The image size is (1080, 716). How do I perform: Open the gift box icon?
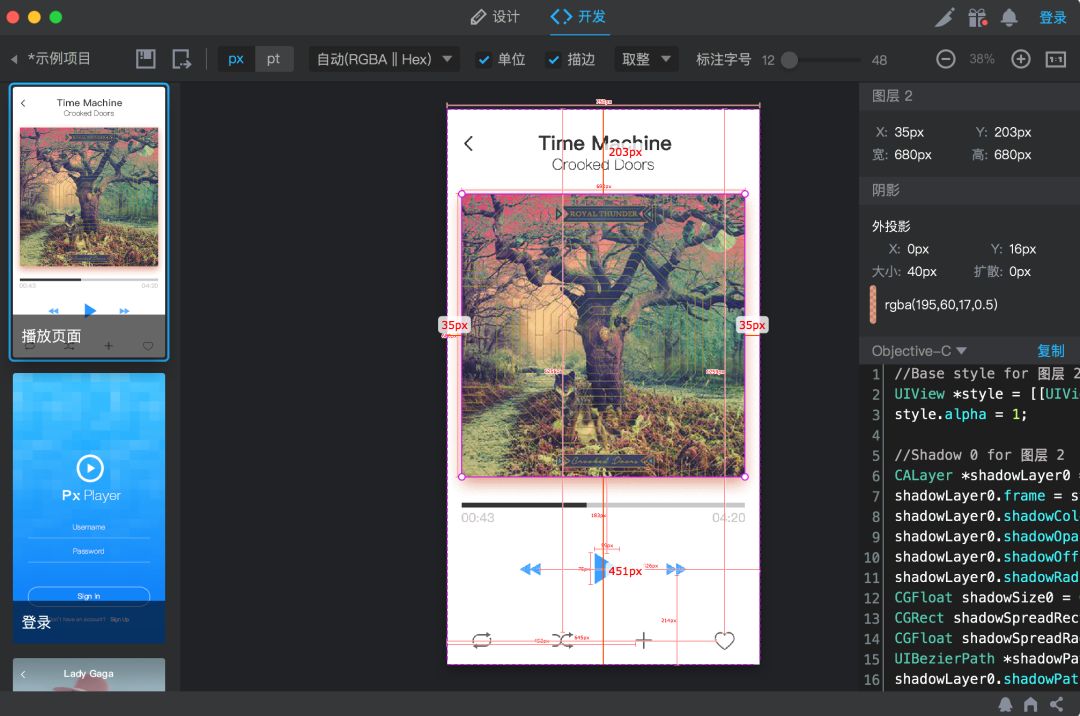pos(977,17)
